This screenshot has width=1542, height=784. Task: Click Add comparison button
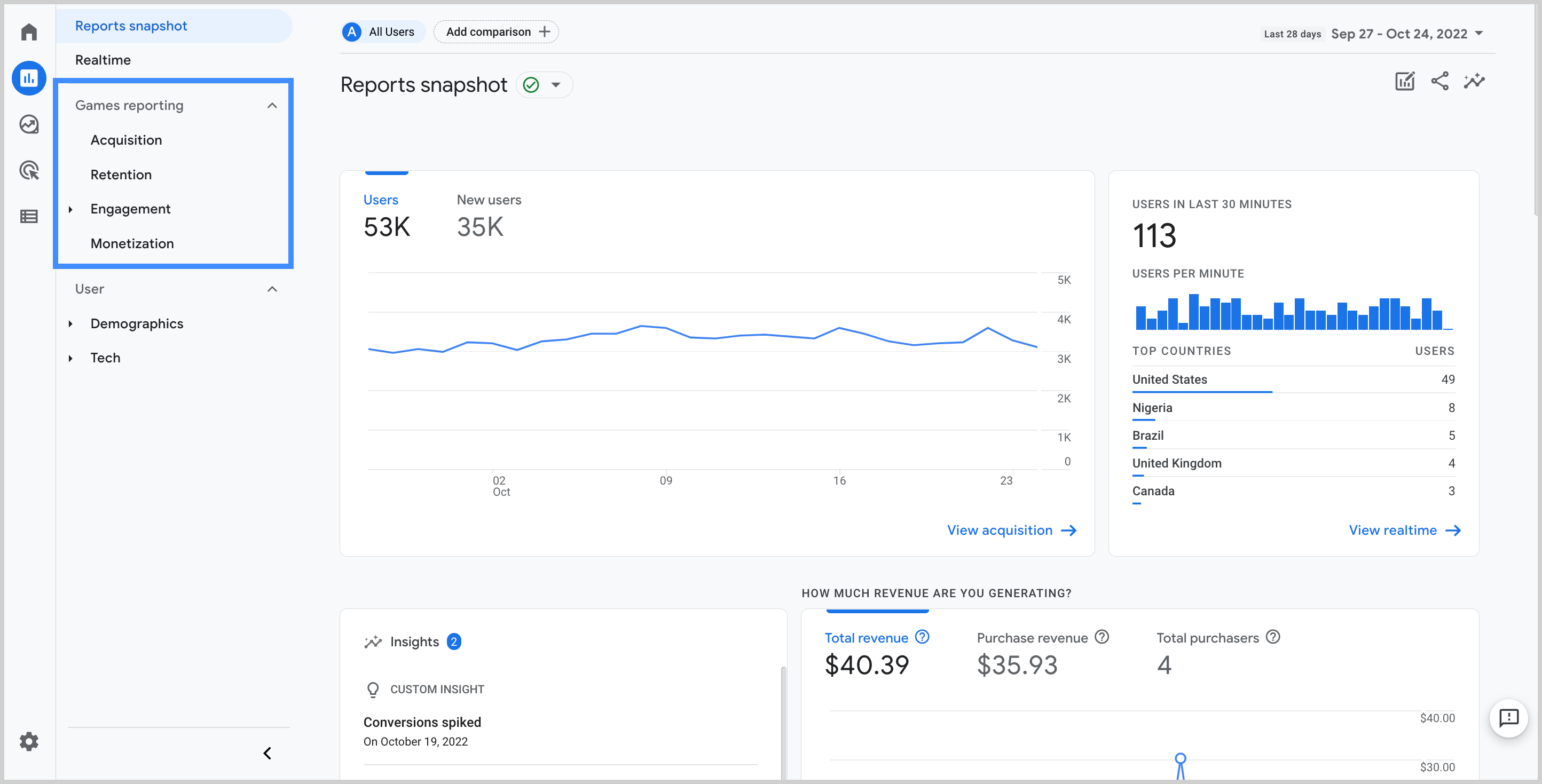(x=496, y=32)
